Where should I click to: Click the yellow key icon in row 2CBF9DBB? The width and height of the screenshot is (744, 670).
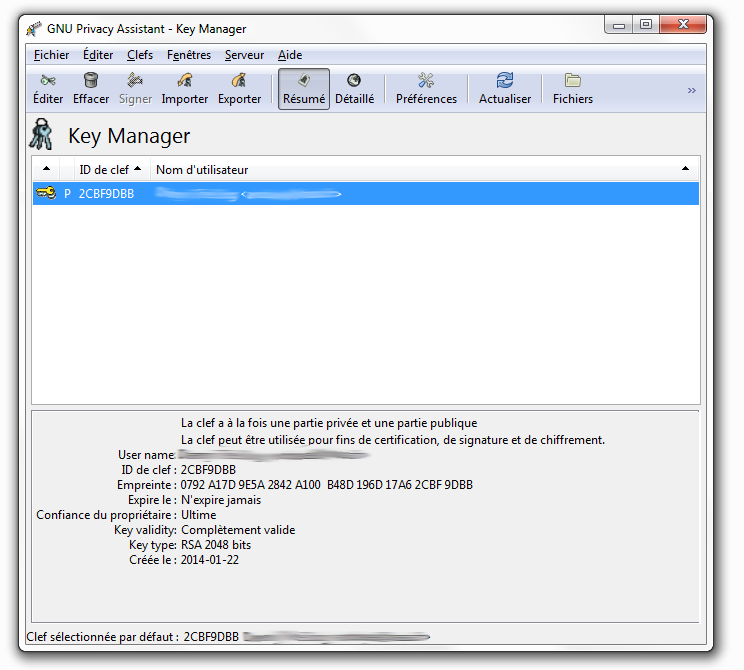click(x=46, y=193)
